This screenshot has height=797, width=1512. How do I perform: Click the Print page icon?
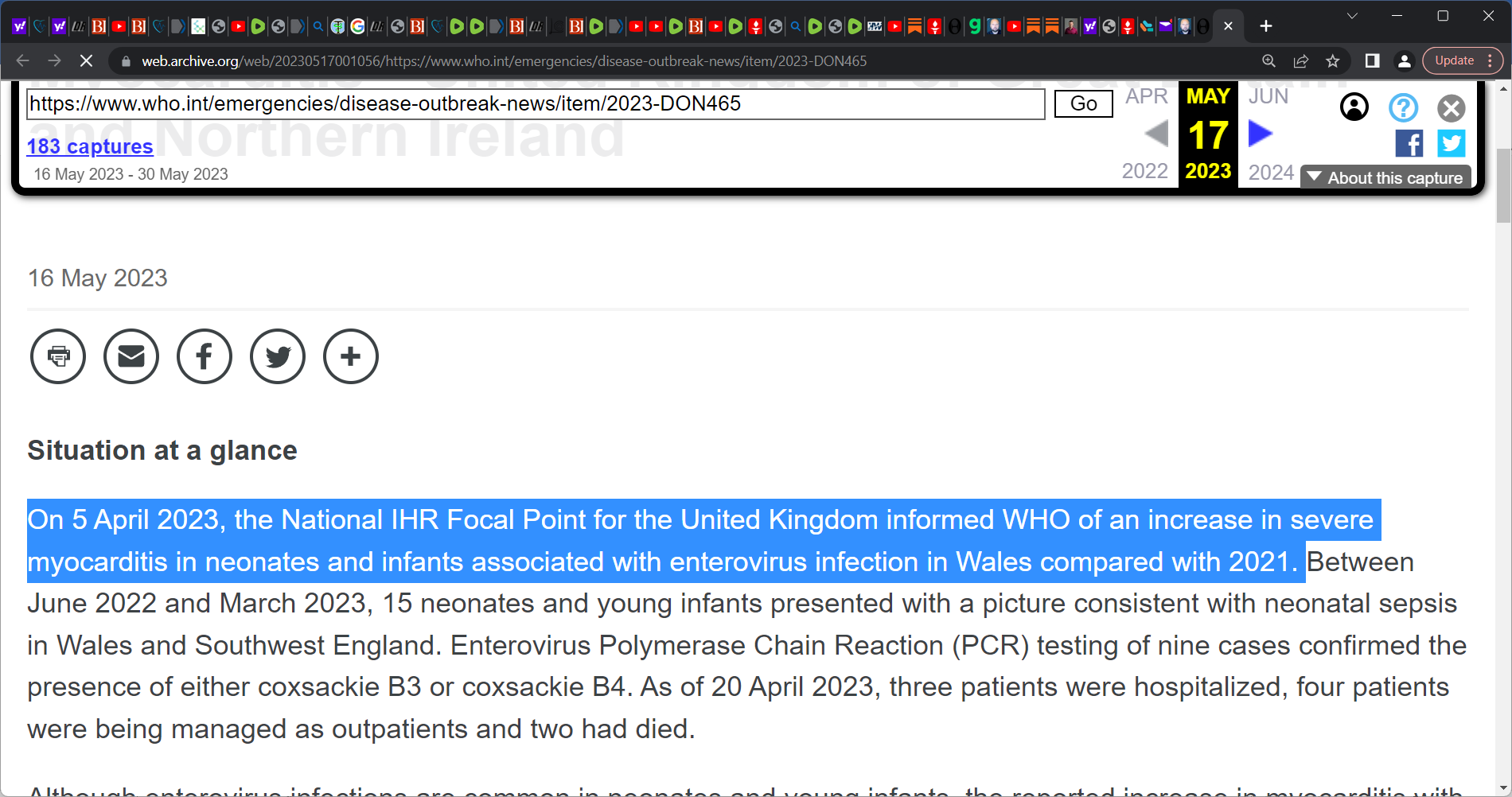pos(58,356)
